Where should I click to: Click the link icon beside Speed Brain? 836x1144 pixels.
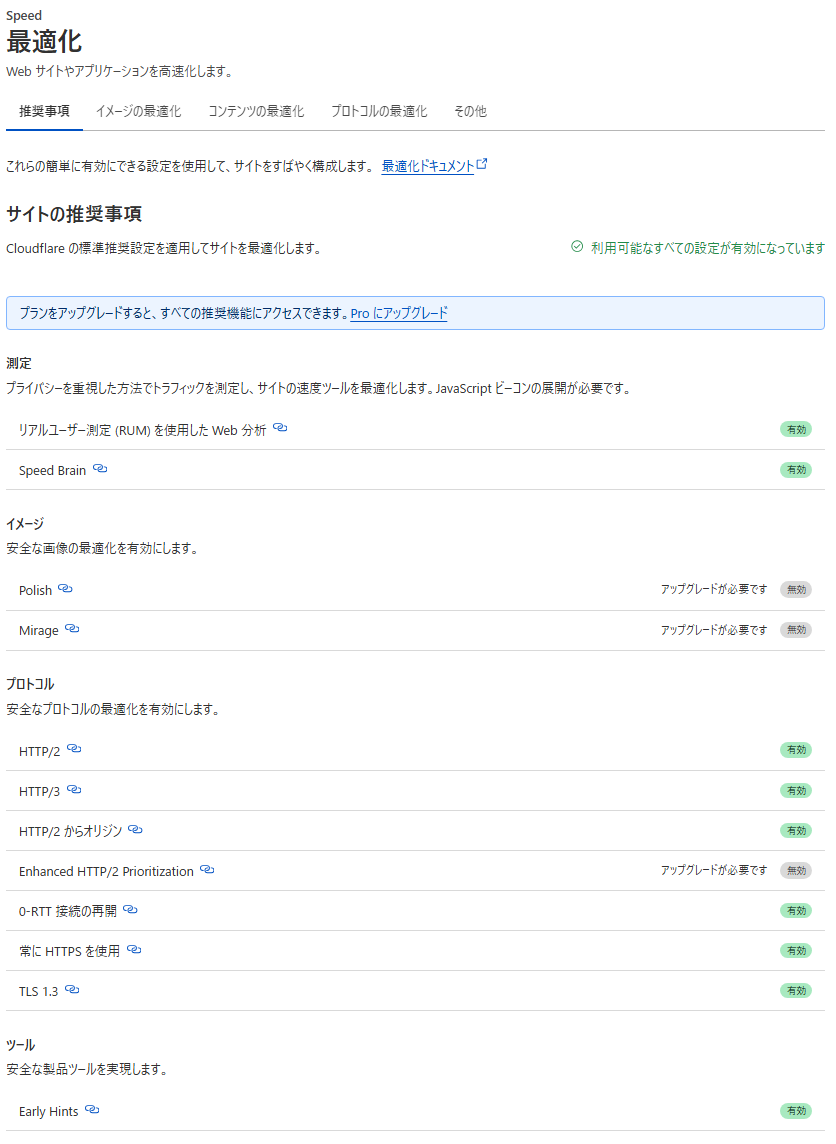100,468
